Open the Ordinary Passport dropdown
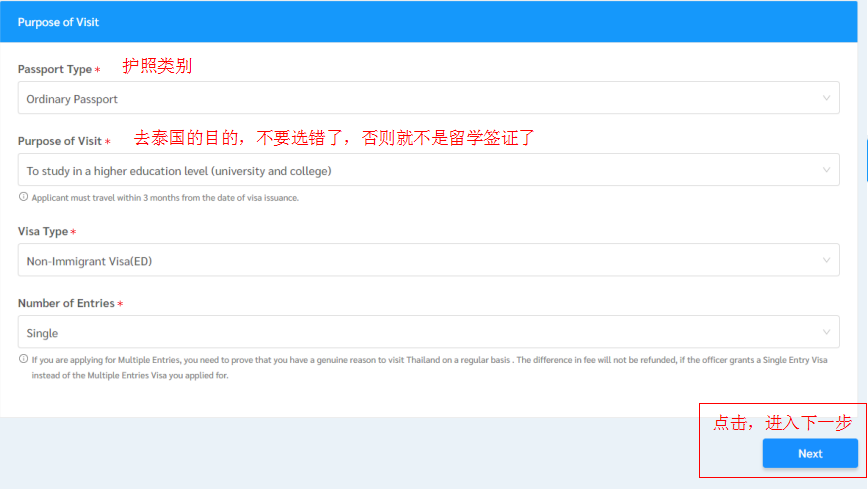The width and height of the screenshot is (868, 489). click(x=420, y=98)
